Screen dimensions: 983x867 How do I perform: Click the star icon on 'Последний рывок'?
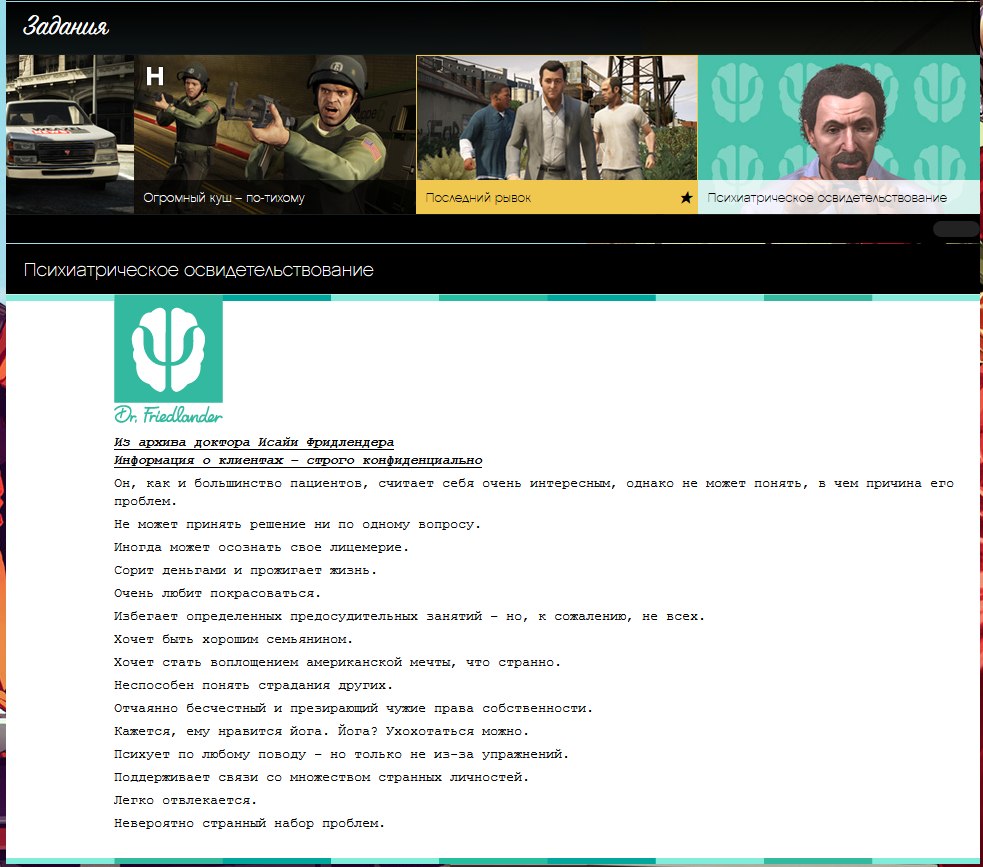[686, 198]
